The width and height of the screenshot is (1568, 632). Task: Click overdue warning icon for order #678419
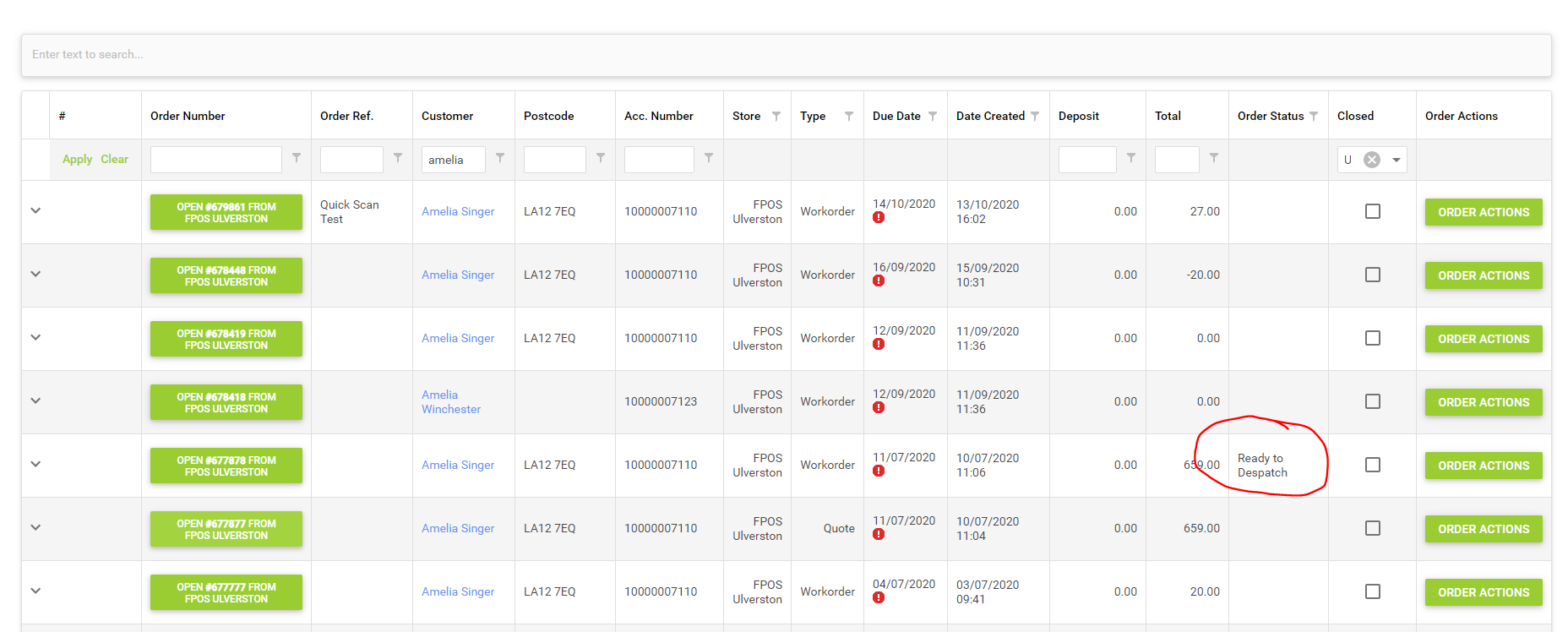(879, 345)
